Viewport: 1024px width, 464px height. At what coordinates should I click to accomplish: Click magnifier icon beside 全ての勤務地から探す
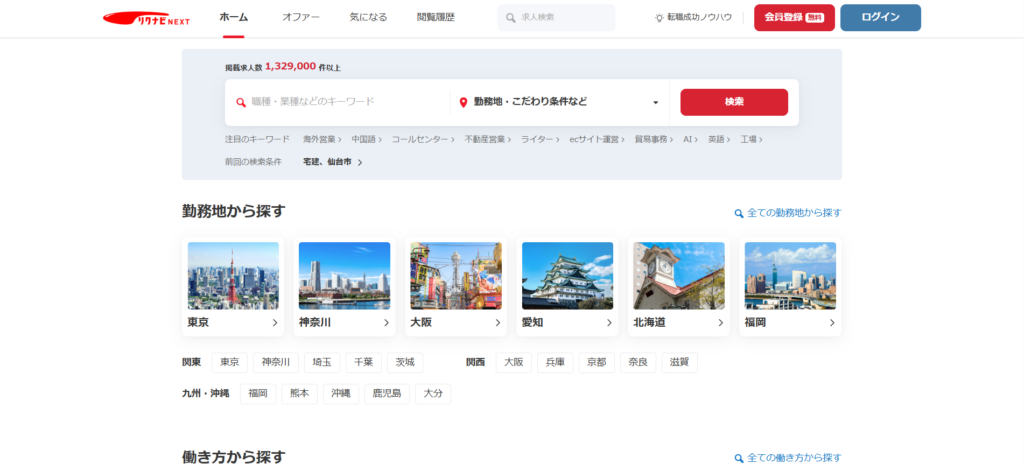click(x=739, y=213)
